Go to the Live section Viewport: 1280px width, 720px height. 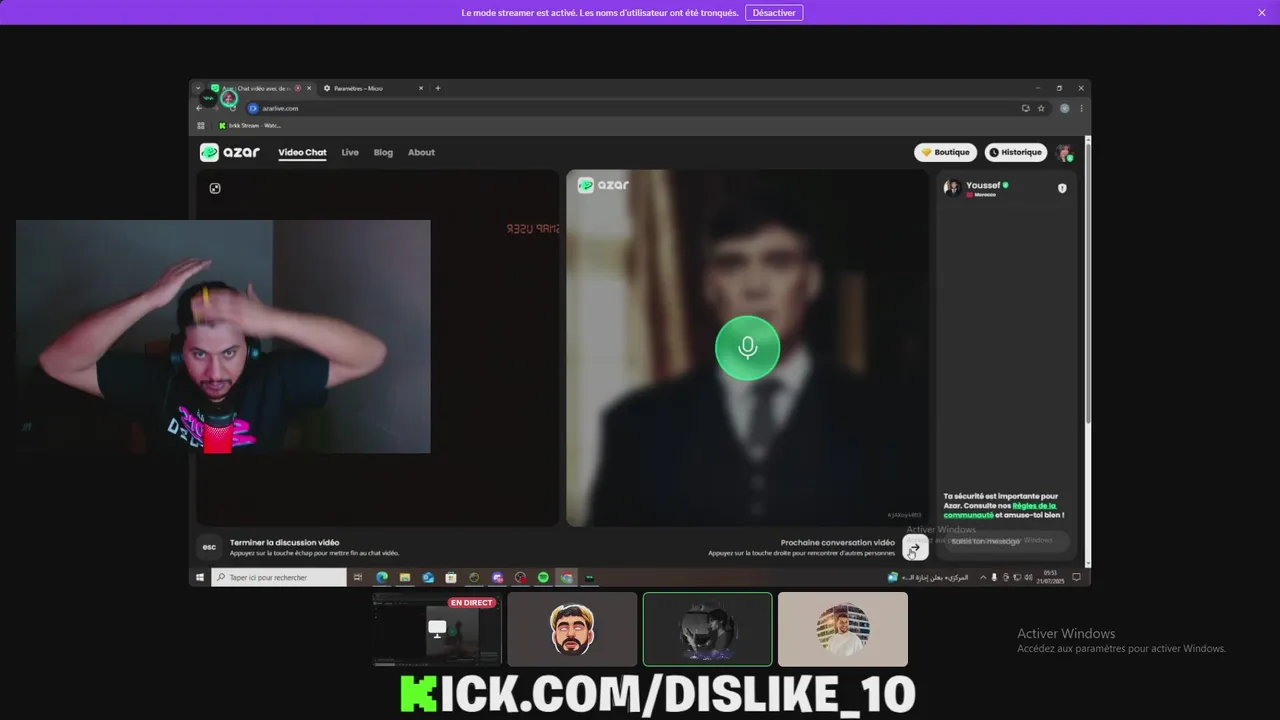[350, 152]
